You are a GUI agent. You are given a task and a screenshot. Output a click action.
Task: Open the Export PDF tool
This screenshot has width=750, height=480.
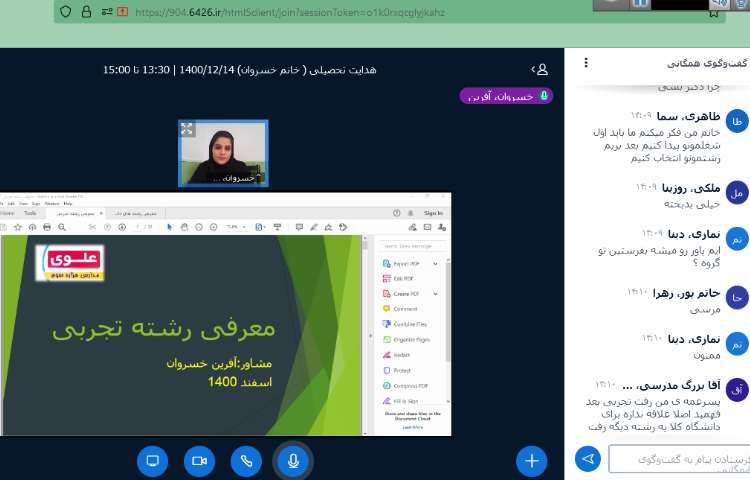tap(401, 263)
